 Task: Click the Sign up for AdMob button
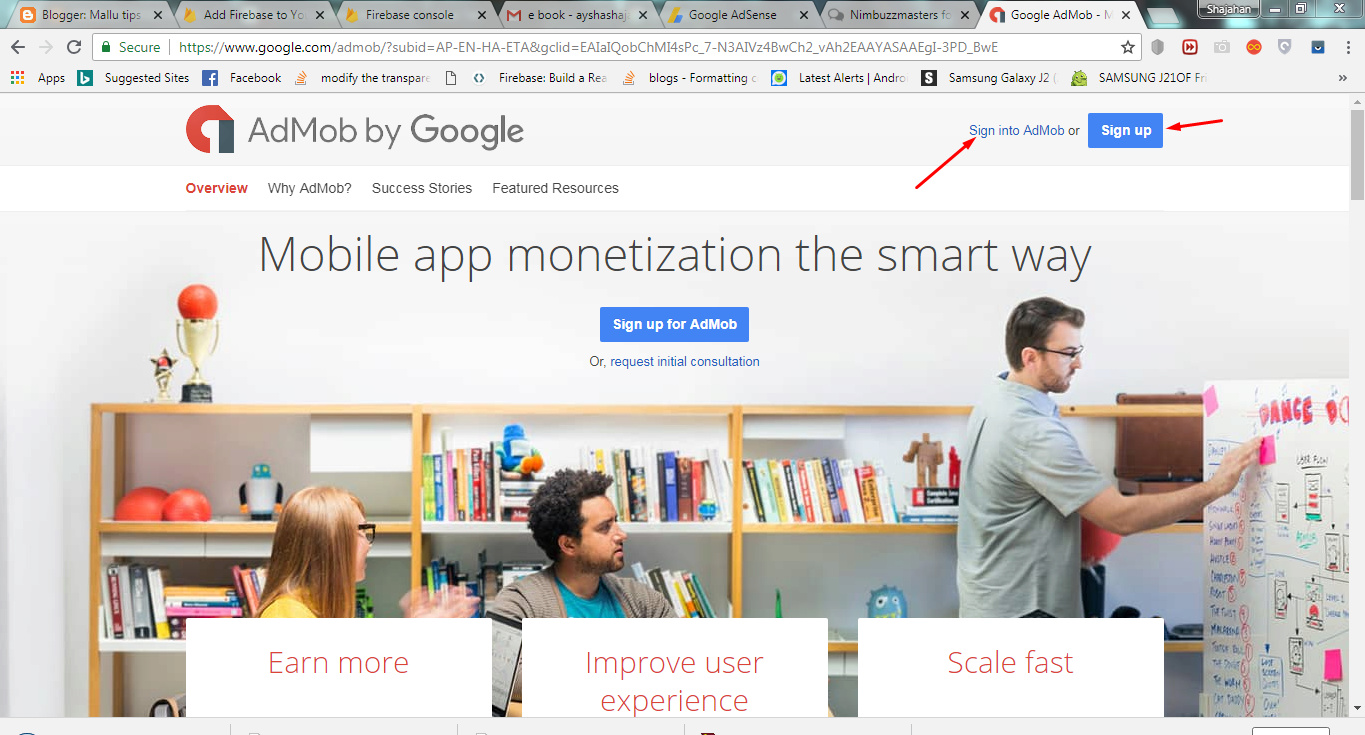[x=675, y=324]
